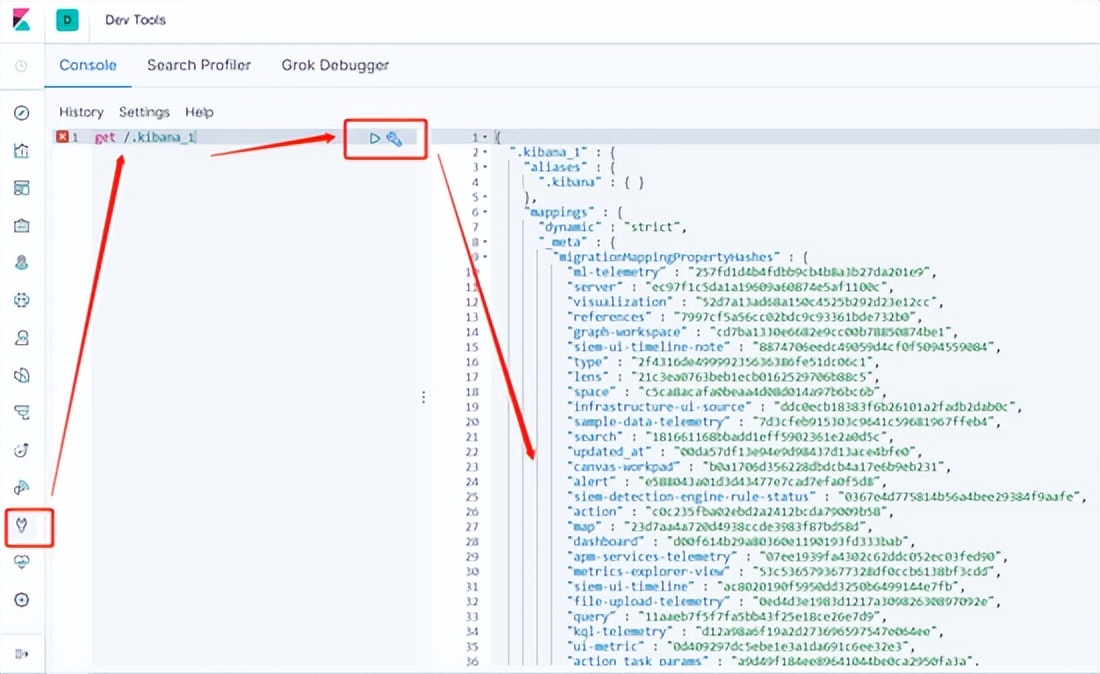Viewport: 1100px width, 674px height.
Task: Open Recently viewed clock icon
Action: [x=22, y=66]
